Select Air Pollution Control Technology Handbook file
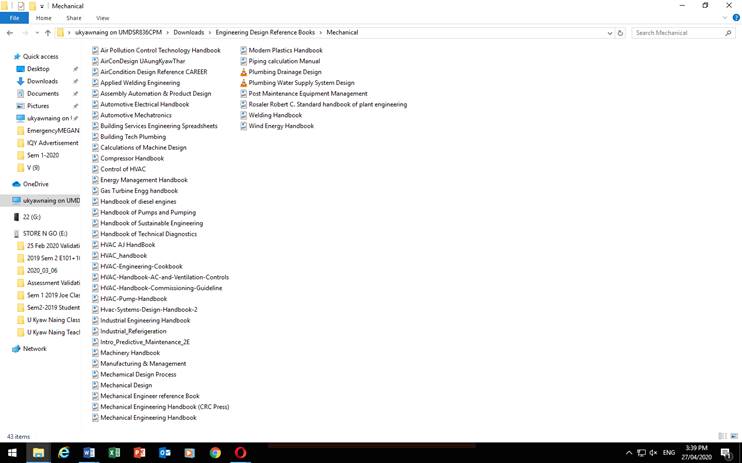This screenshot has width=742, height=463. [x=160, y=50]
